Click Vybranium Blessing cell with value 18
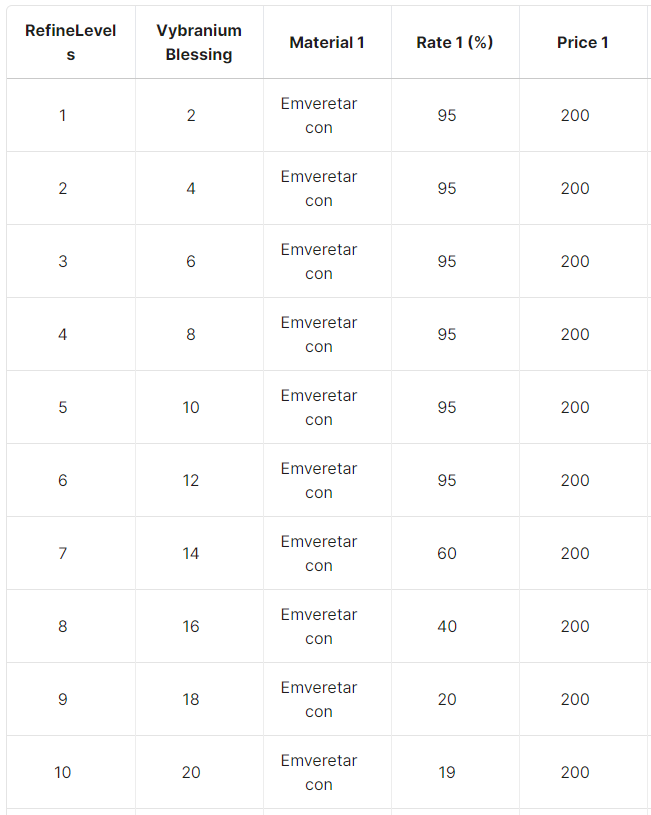The width and height of the screenshot is (651, 815). tap(191, 699)
